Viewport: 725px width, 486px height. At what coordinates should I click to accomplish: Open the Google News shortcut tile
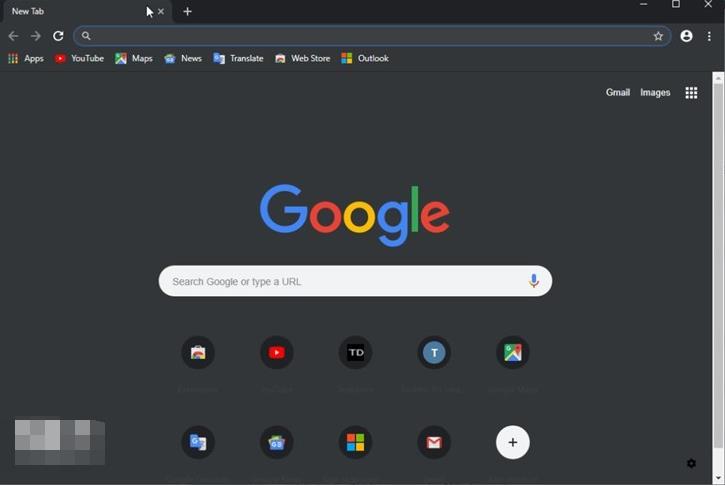(x=276, y=442)
